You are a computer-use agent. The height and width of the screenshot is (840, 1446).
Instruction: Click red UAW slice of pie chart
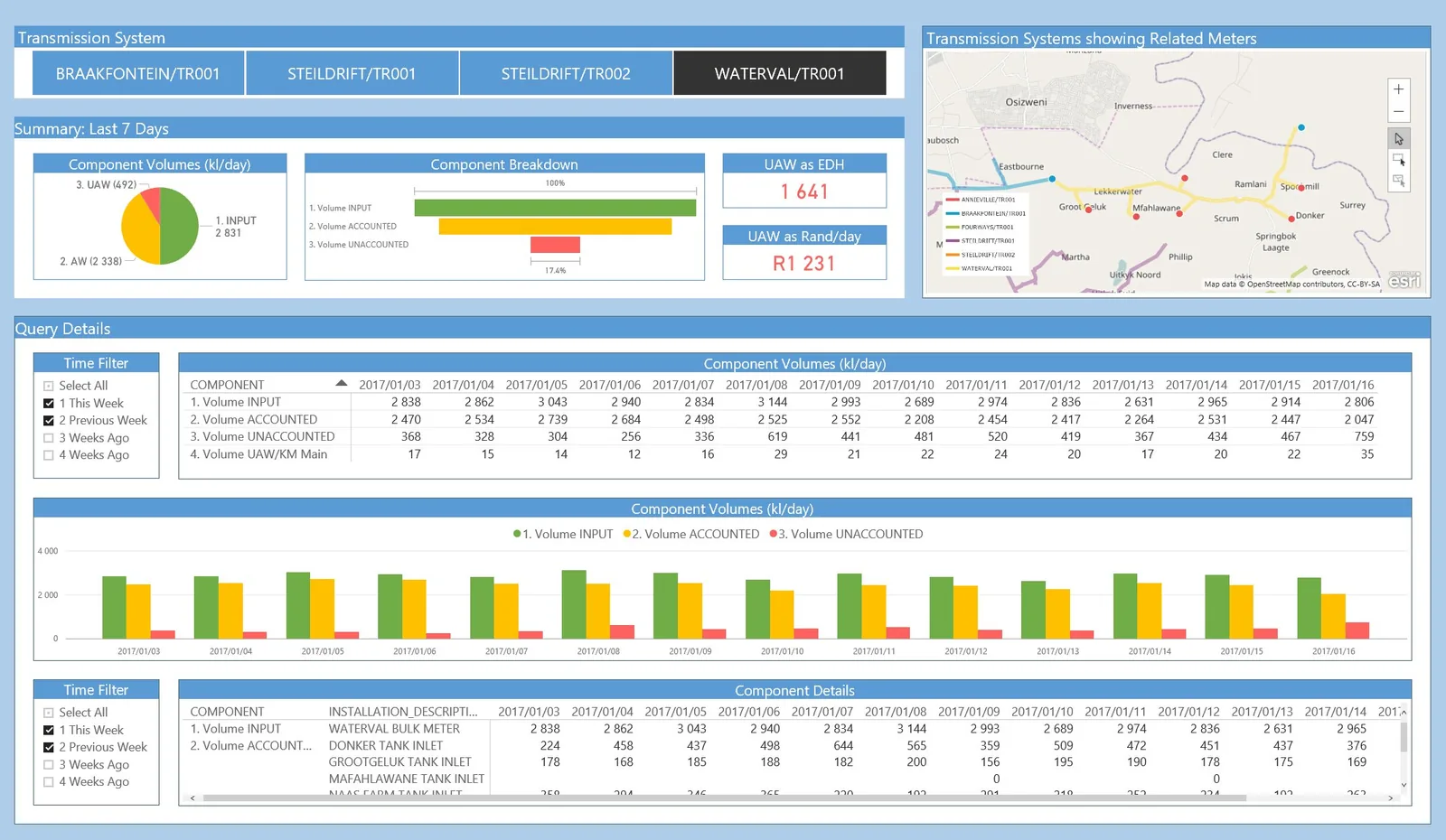coord(152,201)
